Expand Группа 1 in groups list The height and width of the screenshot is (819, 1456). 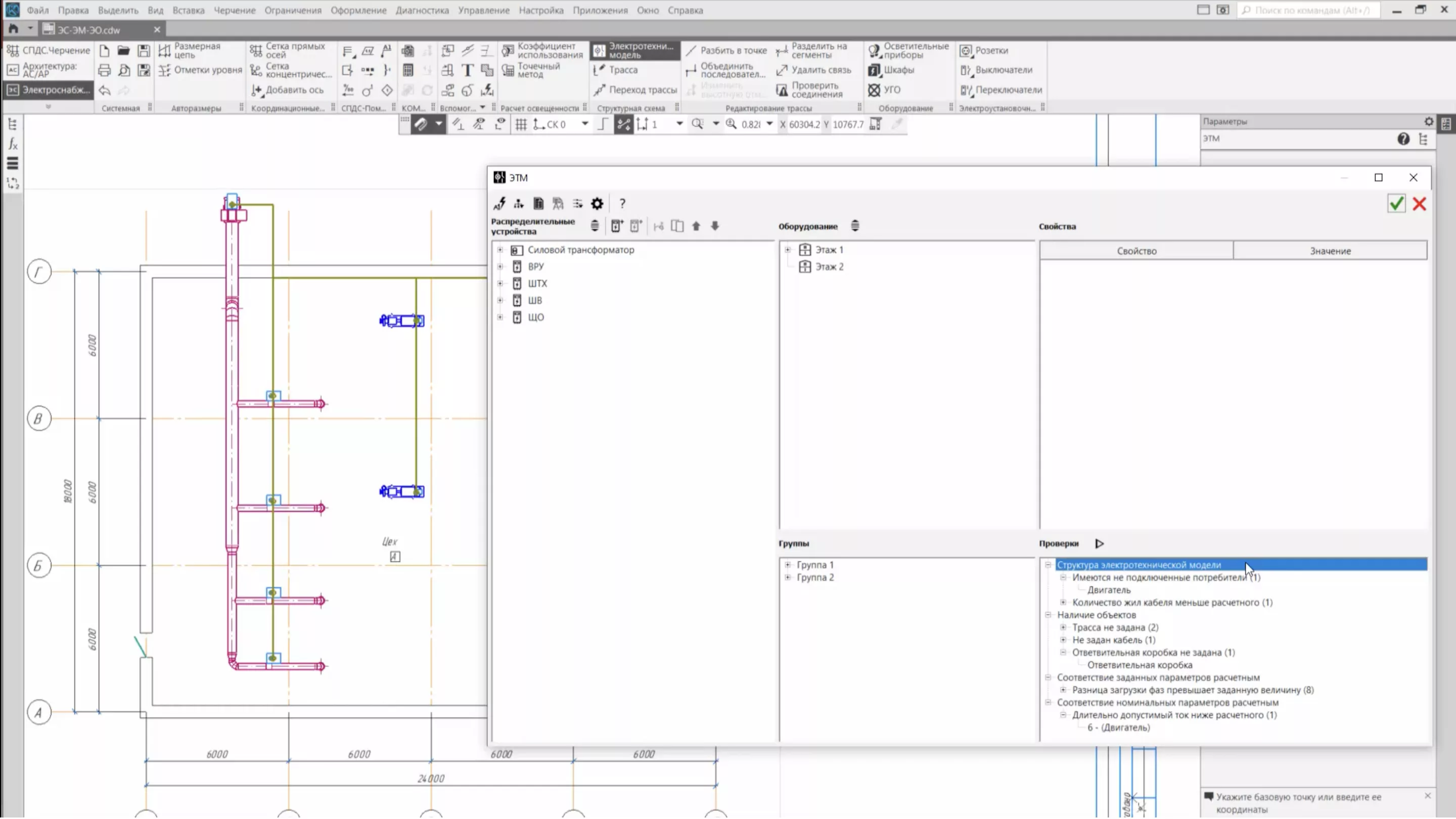pos(787,565)
